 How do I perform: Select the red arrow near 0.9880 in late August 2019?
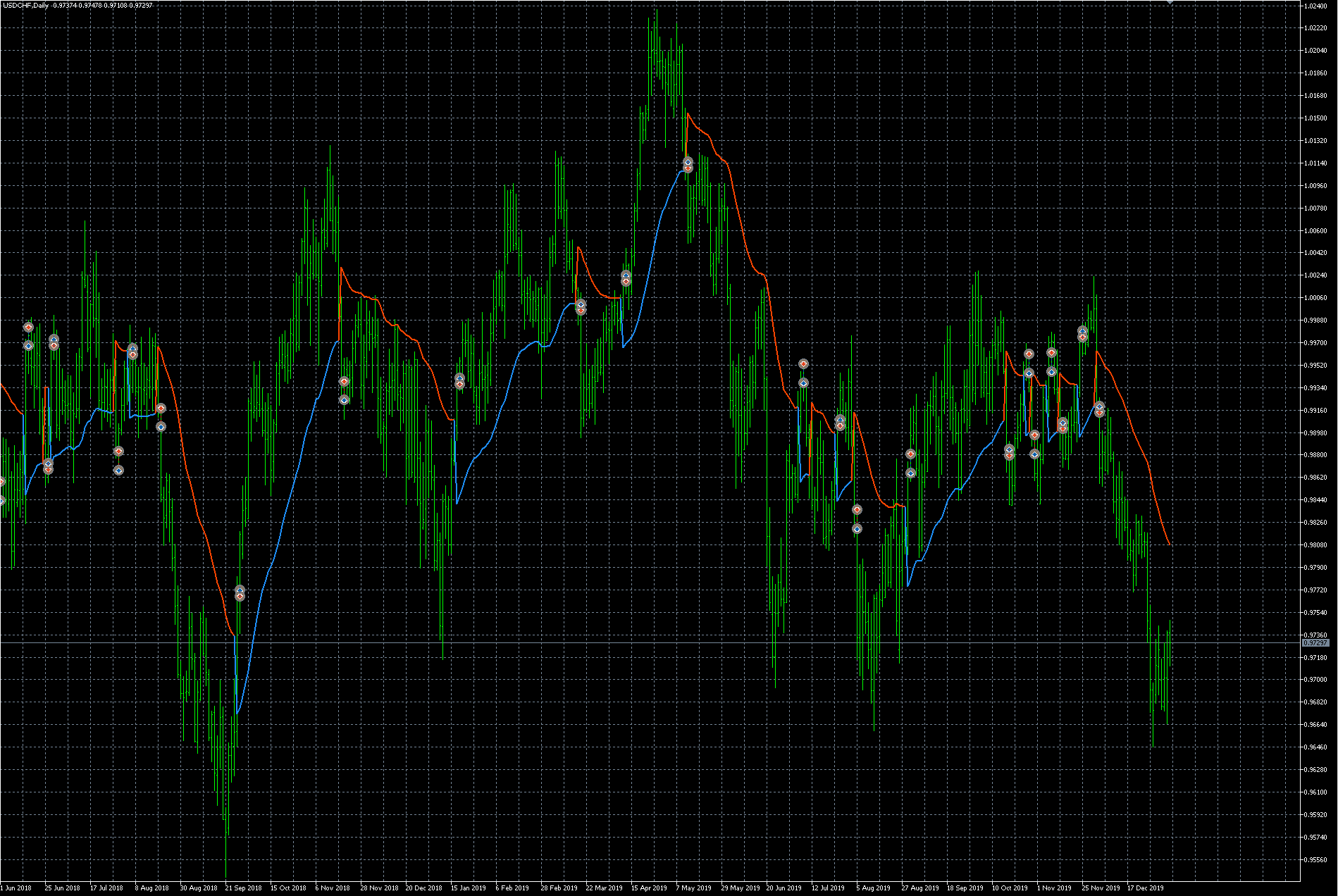(910, 454)
